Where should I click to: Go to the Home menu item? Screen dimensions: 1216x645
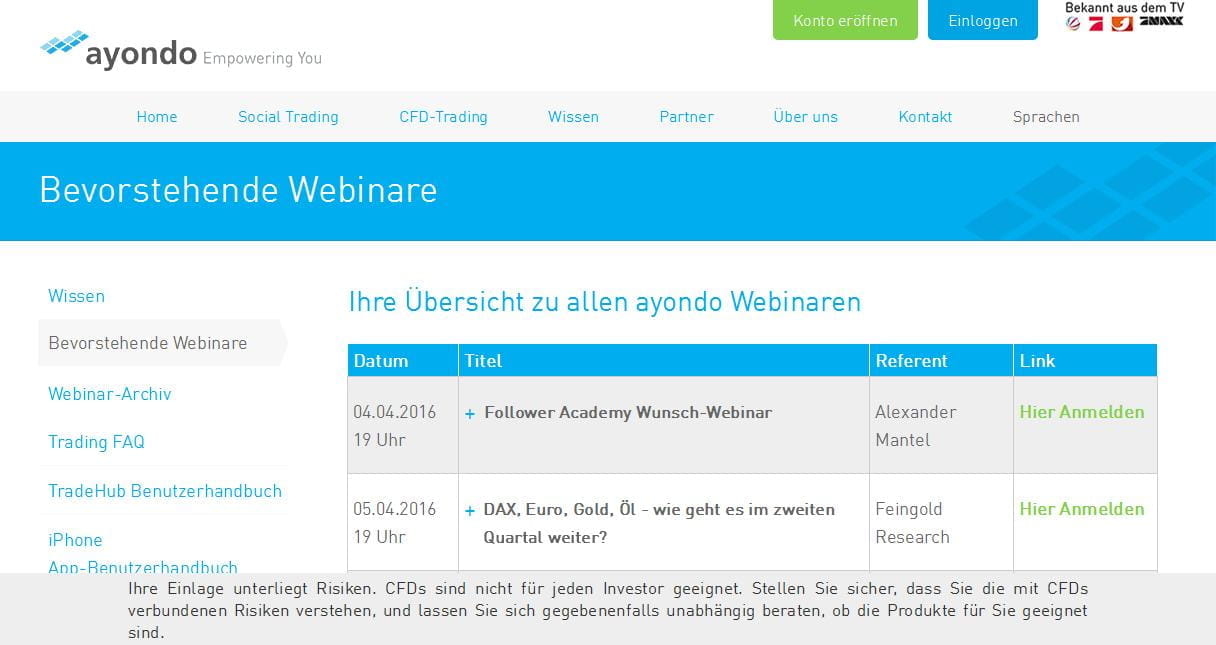pos(157,117)
